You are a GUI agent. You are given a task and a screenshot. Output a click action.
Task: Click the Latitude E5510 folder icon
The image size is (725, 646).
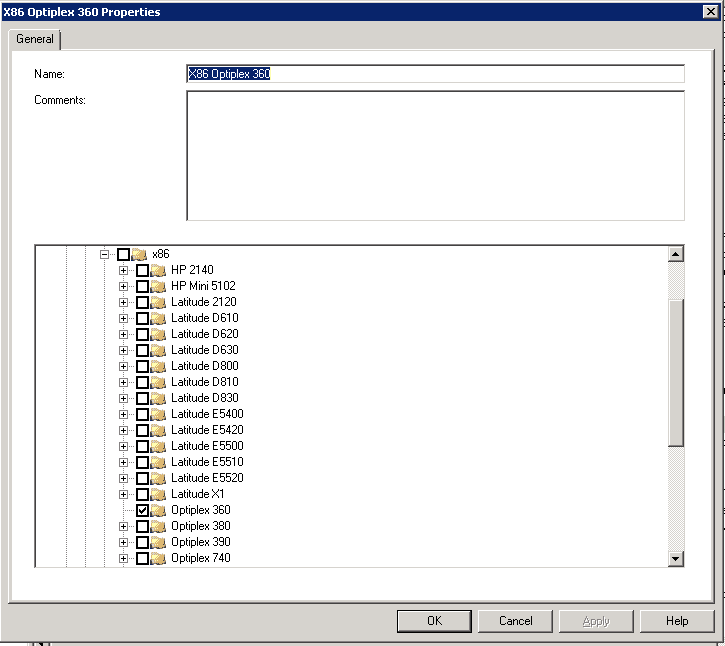158,462
